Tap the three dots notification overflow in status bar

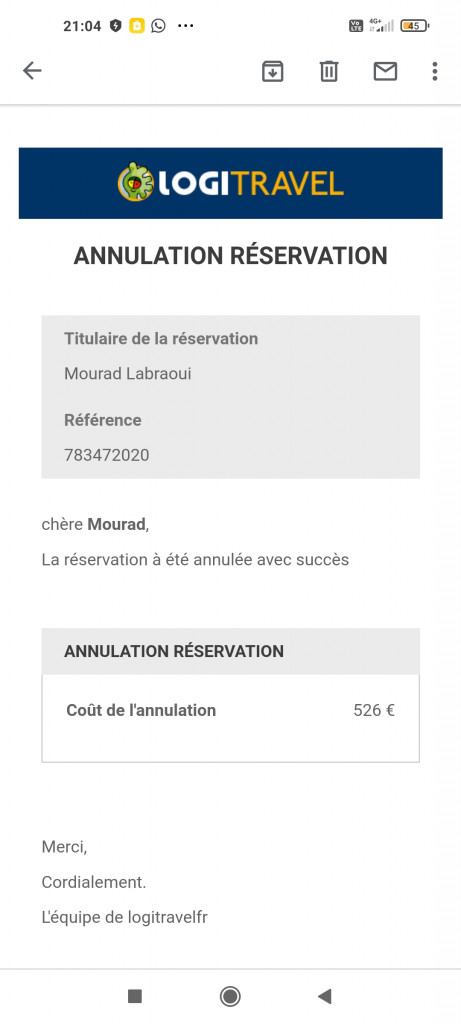point(186,26)
